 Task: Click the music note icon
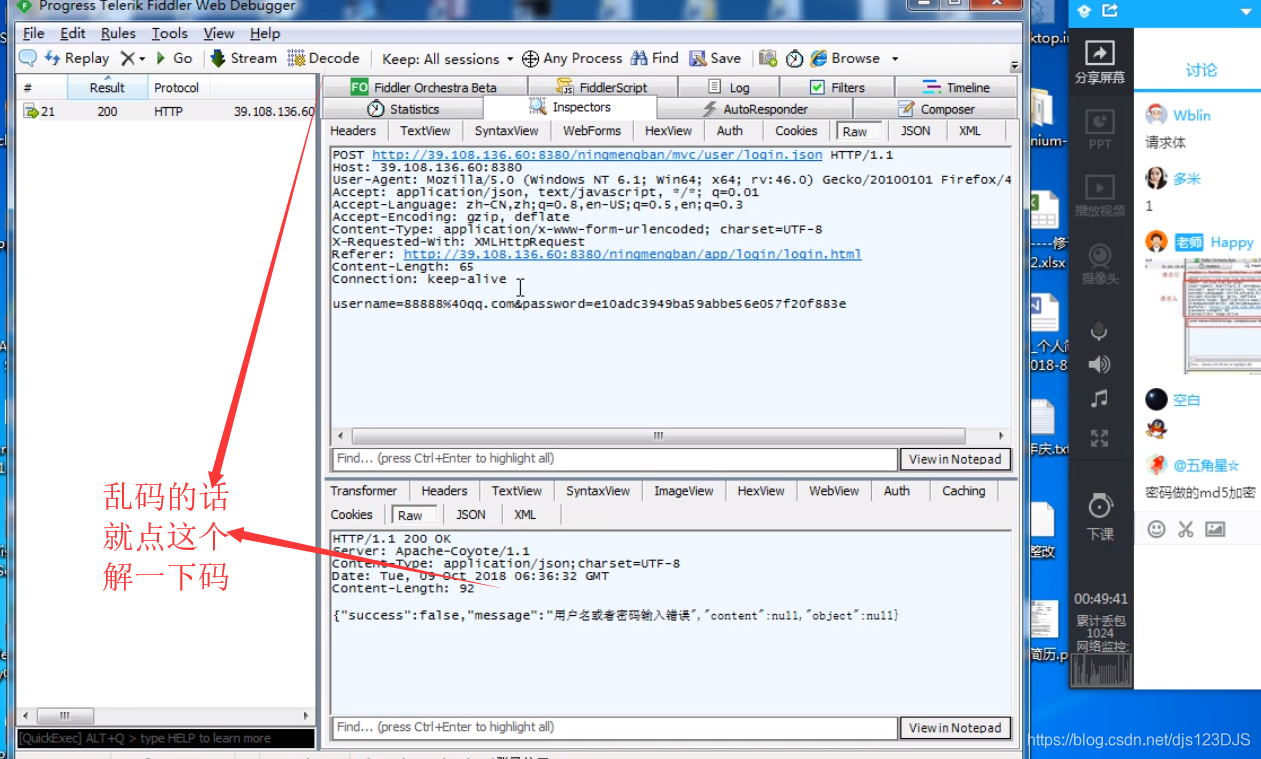[x=1100, y=399]
